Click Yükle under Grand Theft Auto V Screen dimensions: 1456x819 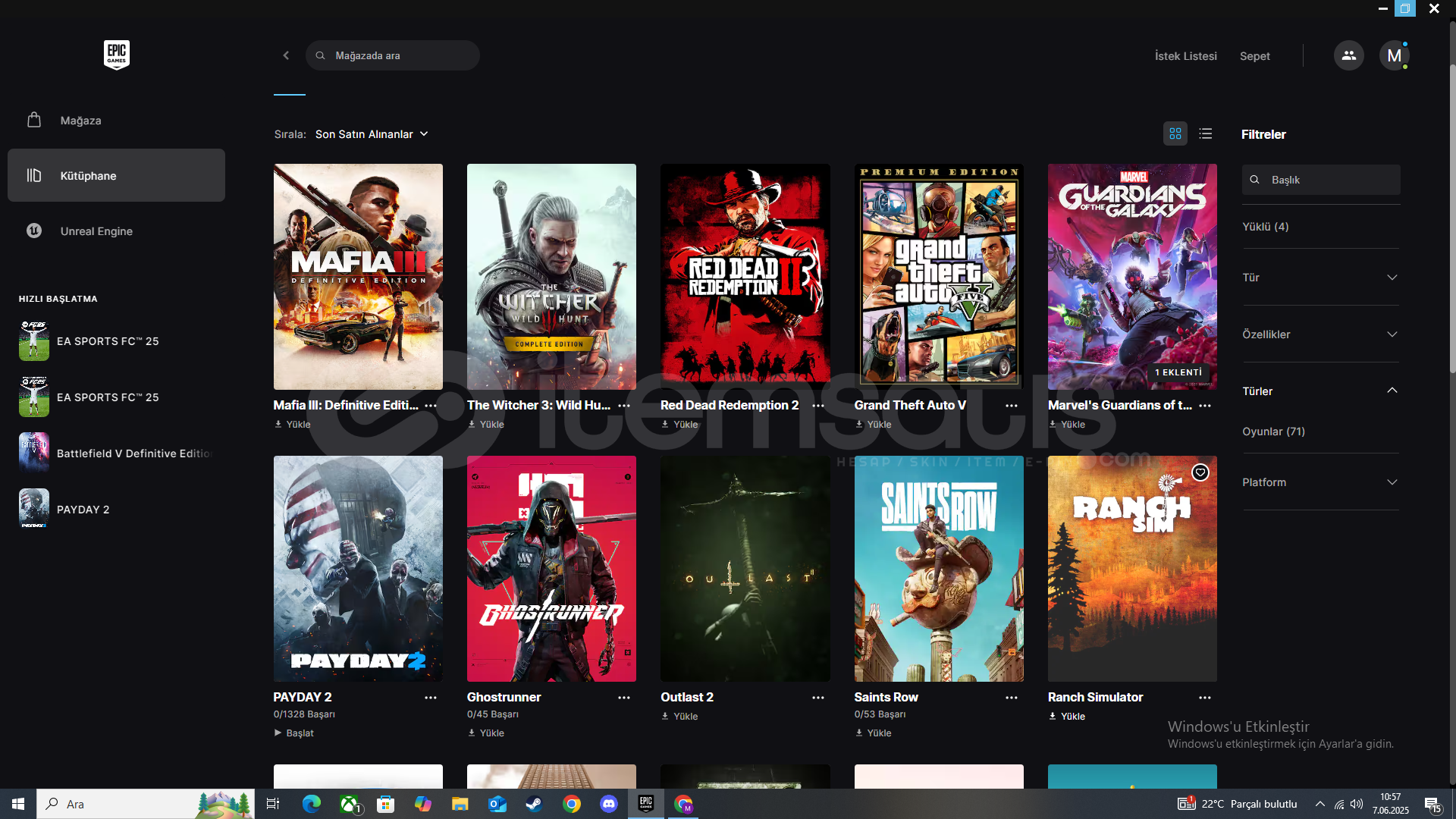tap(874, 425)
